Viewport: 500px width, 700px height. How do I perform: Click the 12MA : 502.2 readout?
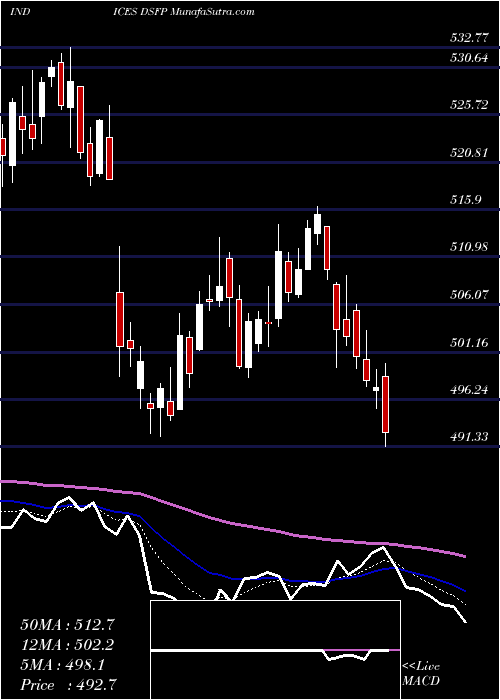tap(67, 645)
